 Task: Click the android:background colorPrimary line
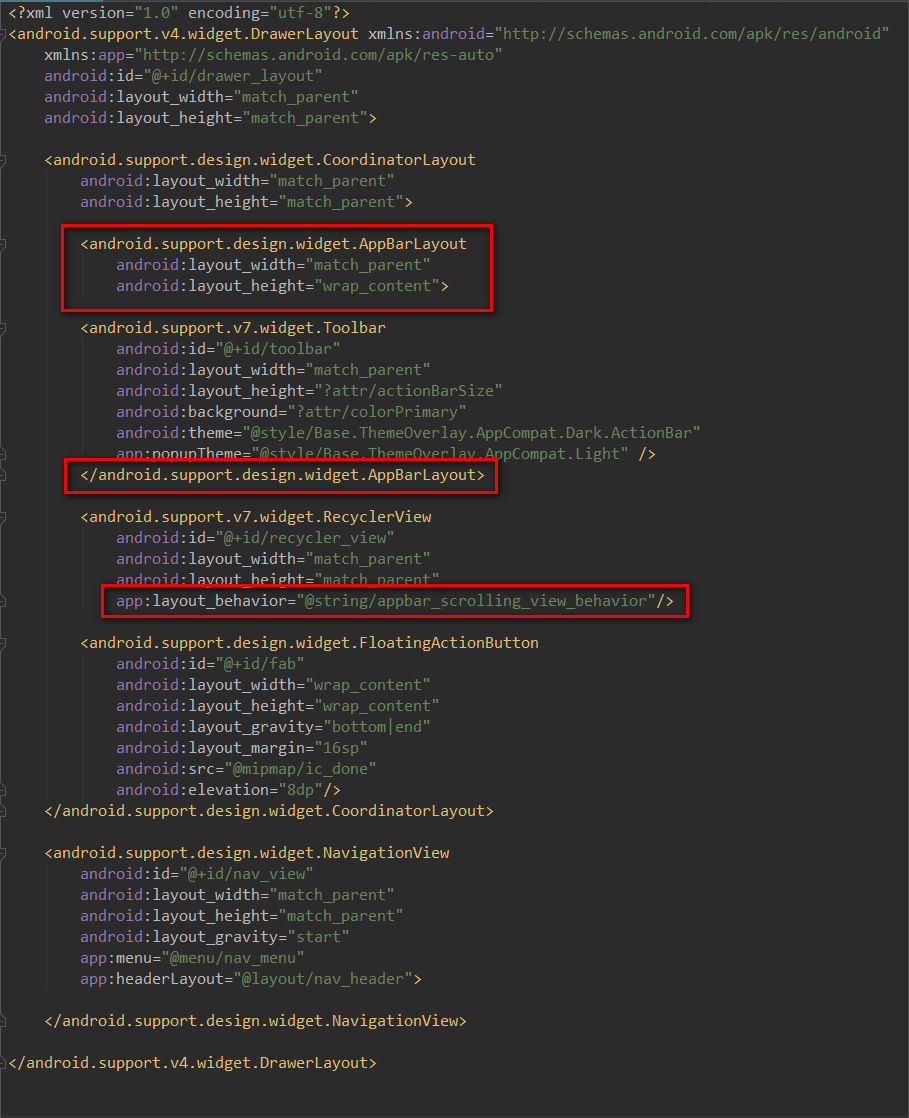[x=291, y=412]
